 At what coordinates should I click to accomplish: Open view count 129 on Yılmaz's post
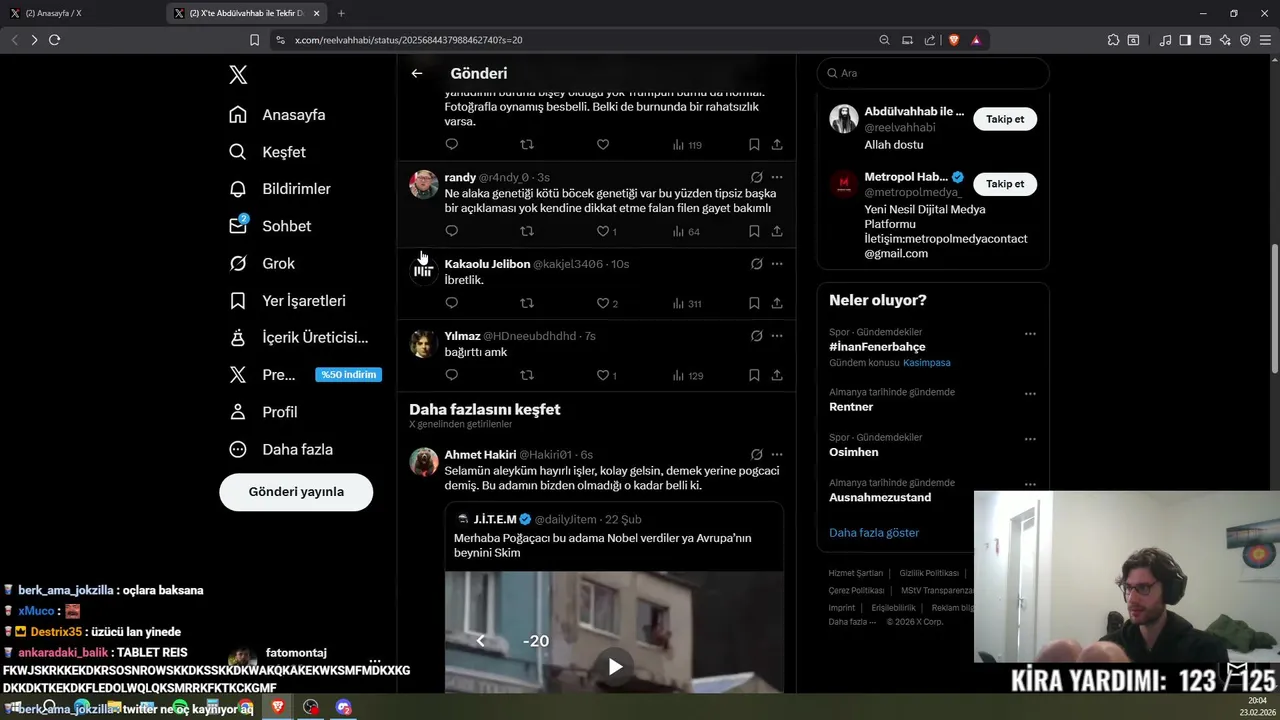[x=688, y=375]
